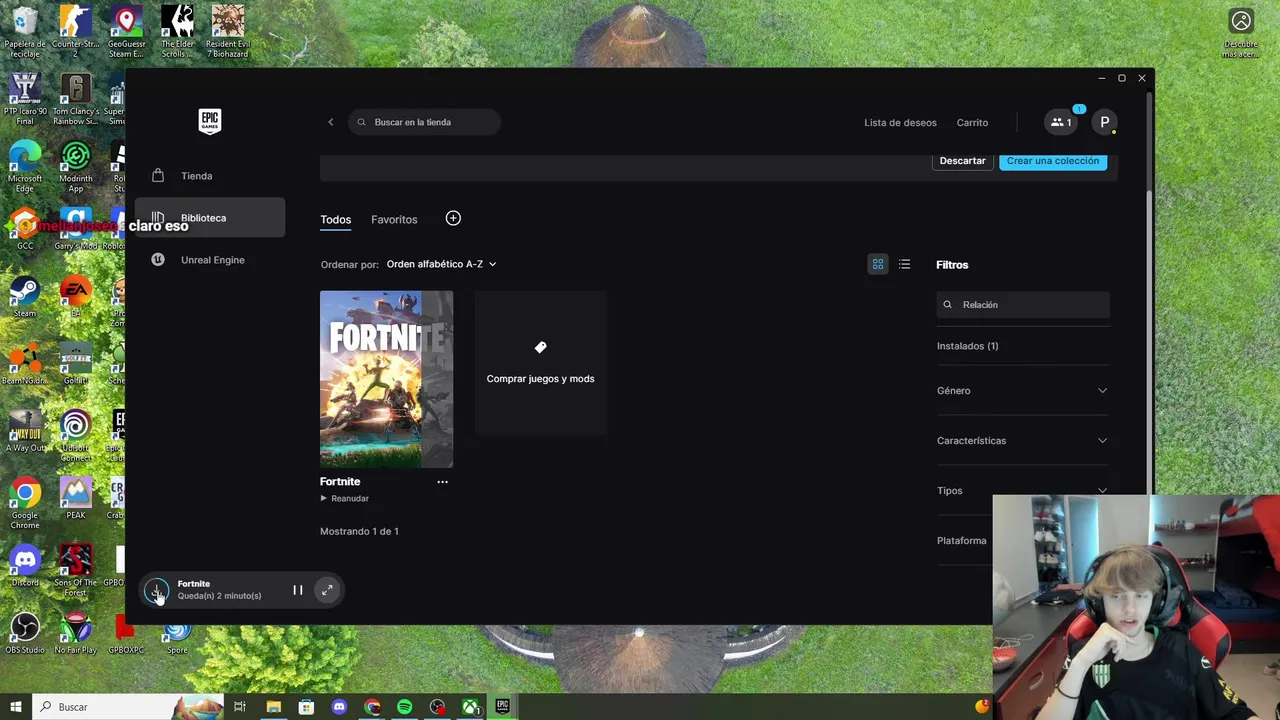The height and width of the screenshot is (720, 1280).
Task: Open the profile avatar labeled P
Action: click(x=1104, y=122)
